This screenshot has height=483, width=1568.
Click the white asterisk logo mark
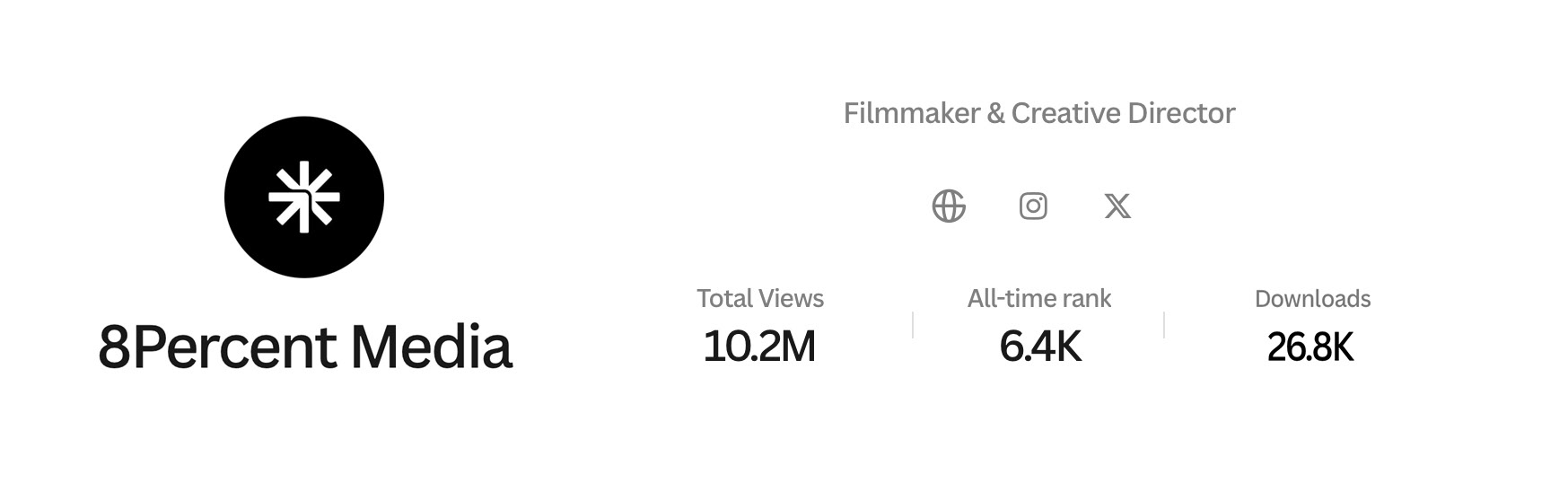click(x=304, y=197)
